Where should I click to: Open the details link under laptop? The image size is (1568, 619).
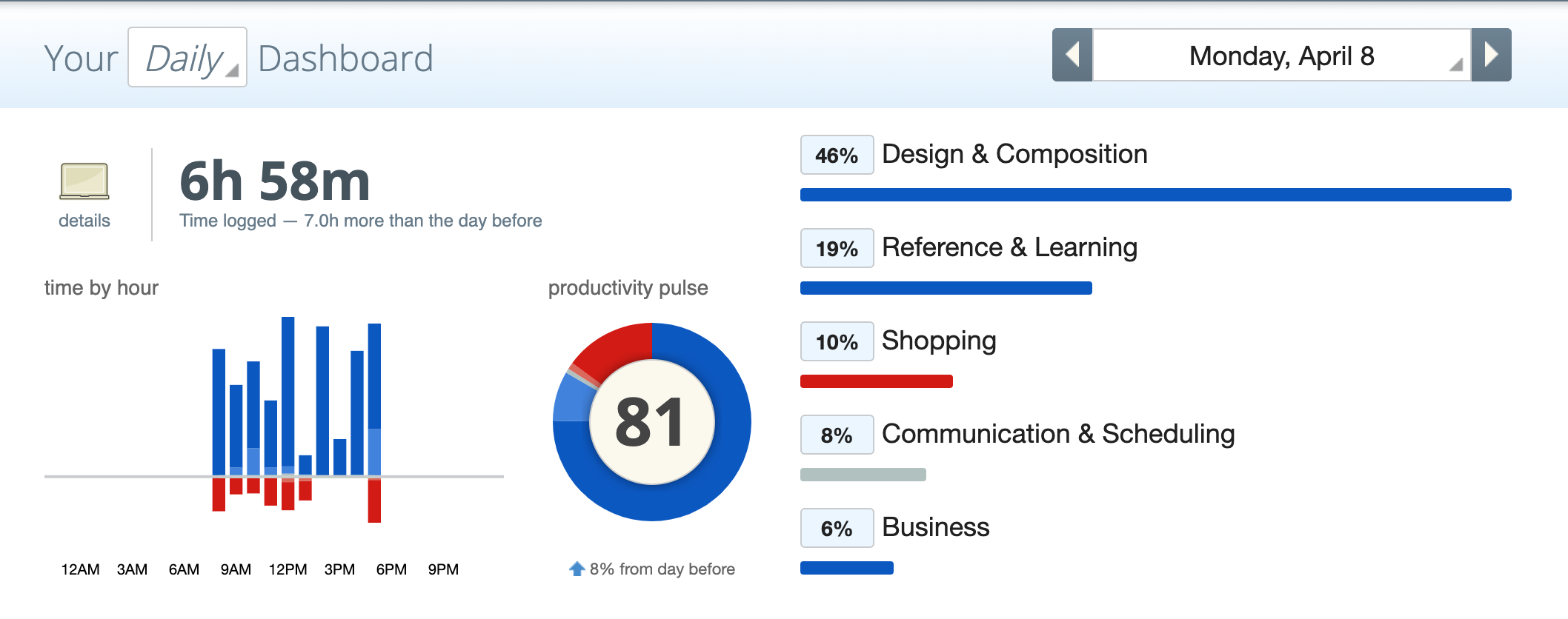coord(84,221)
